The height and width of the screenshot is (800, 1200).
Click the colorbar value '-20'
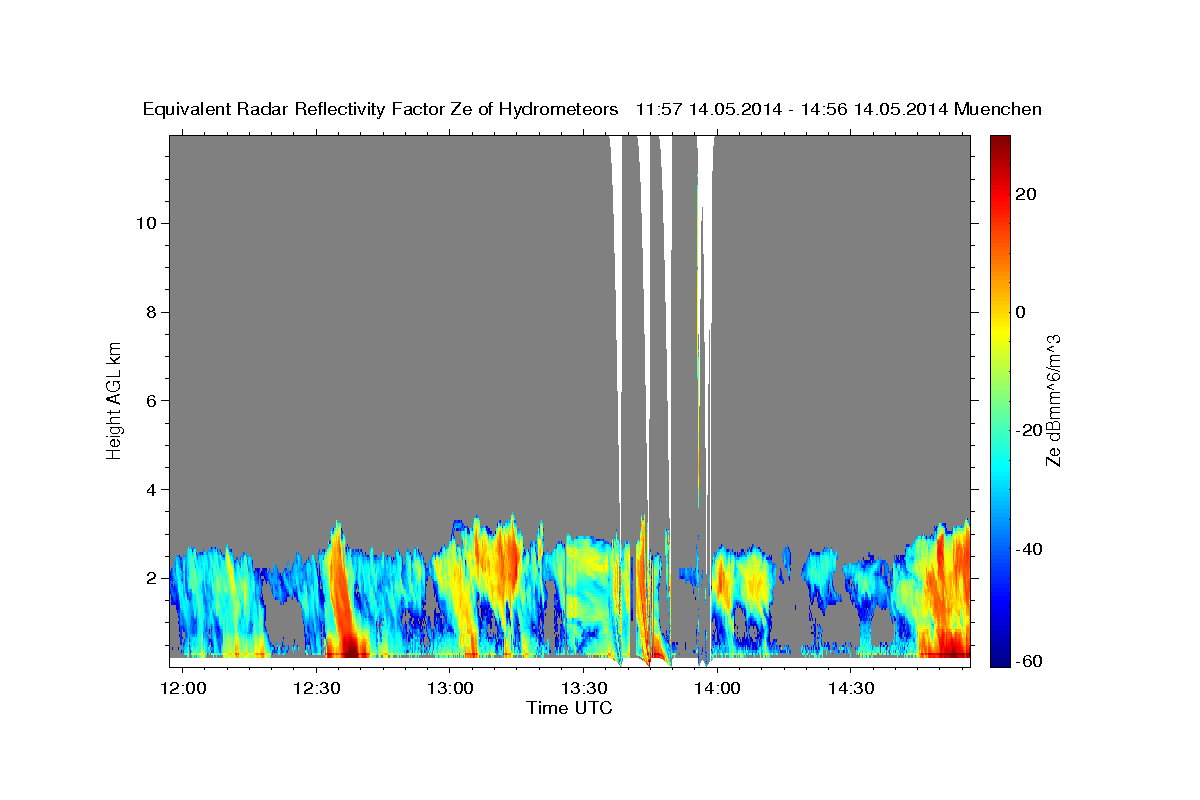1029,430
